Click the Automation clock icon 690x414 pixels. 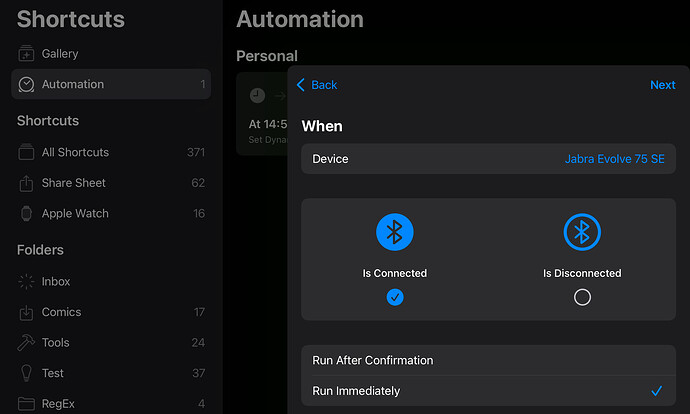[26, 84]
